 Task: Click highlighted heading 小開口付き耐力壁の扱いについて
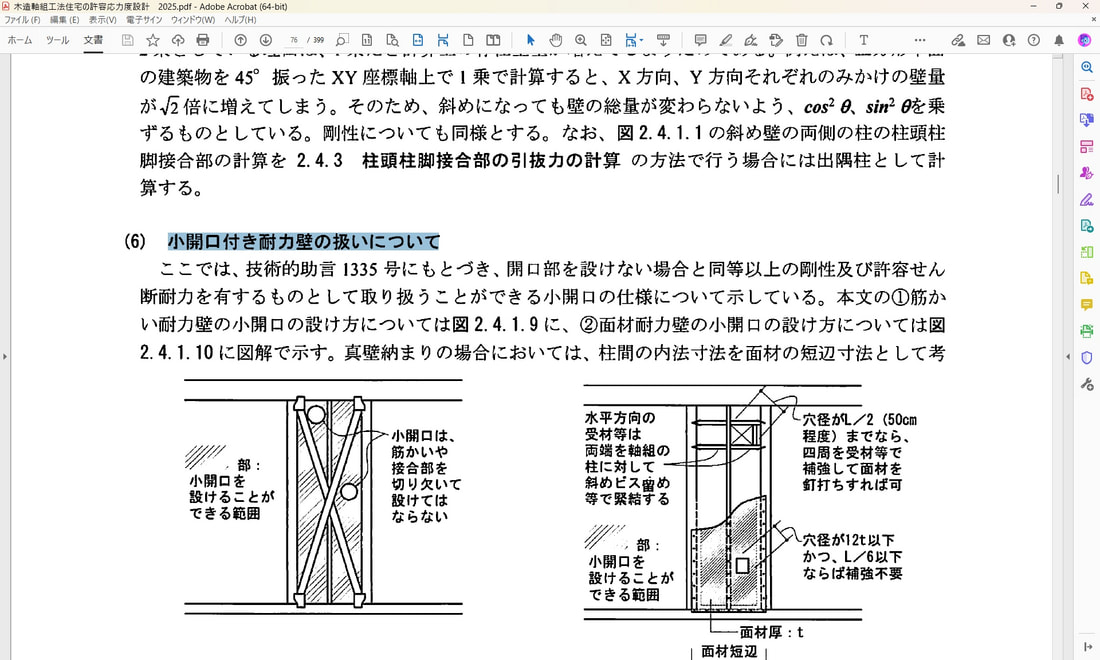304,241
